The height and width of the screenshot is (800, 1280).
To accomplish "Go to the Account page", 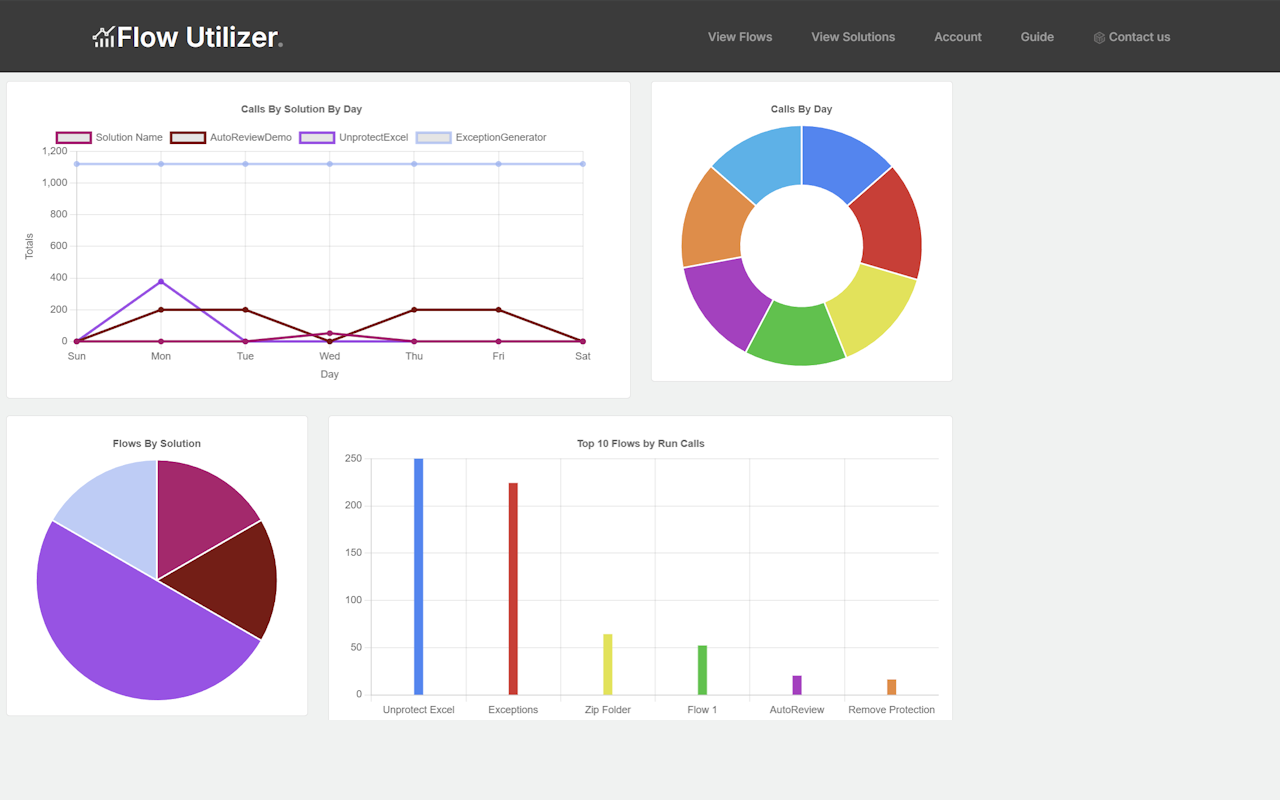I will click(957, 37).
